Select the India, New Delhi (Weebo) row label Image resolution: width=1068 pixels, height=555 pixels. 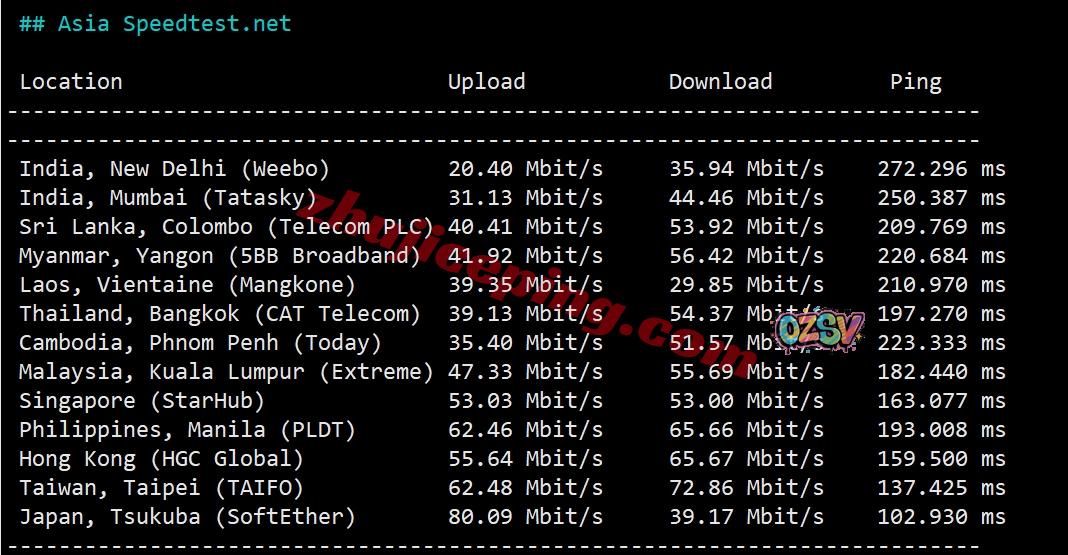(174, 169)
